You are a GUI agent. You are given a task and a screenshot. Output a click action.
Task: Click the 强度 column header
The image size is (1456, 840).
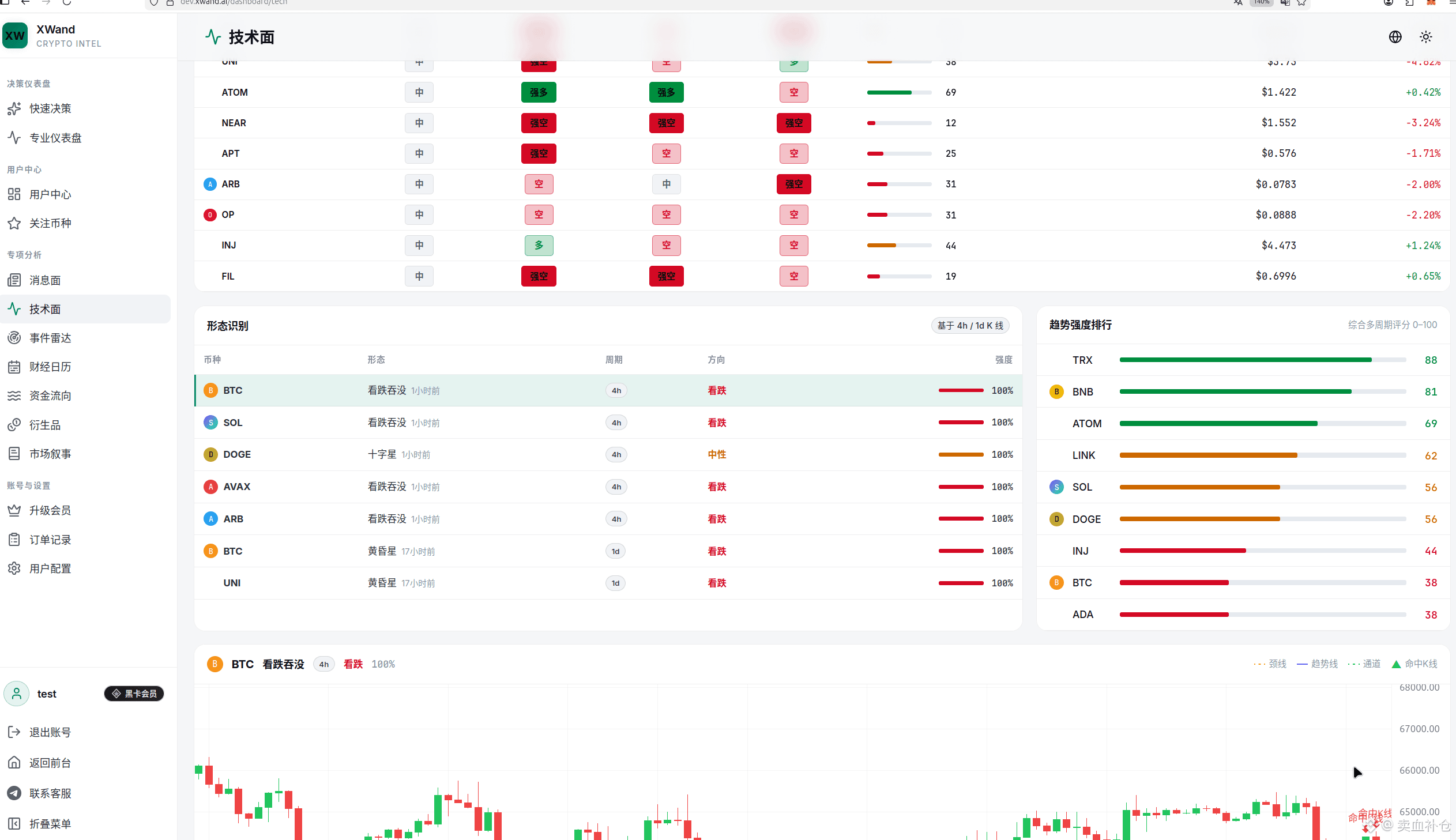[x=1004, y=359]
